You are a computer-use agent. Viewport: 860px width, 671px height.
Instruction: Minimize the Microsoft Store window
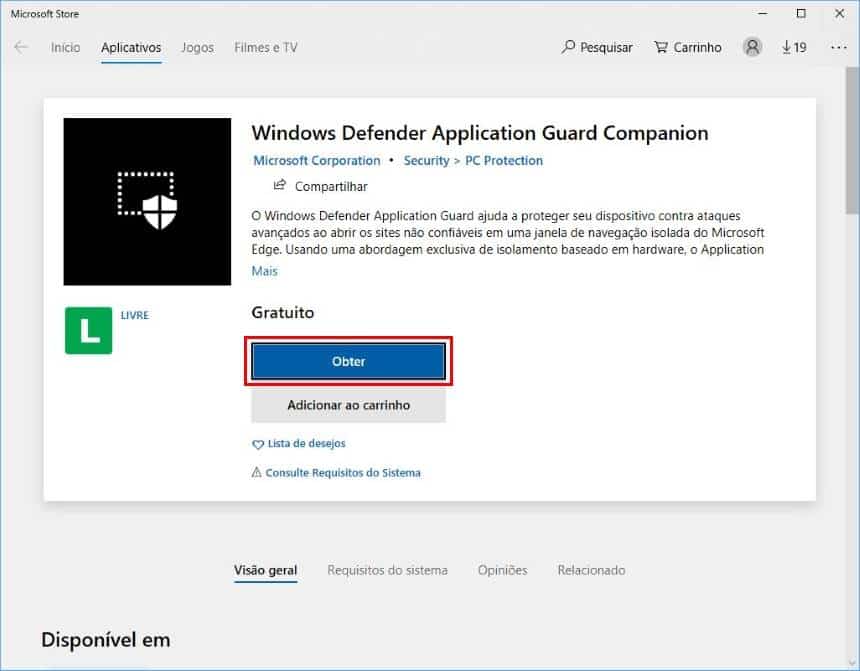(x=762, y=13)
